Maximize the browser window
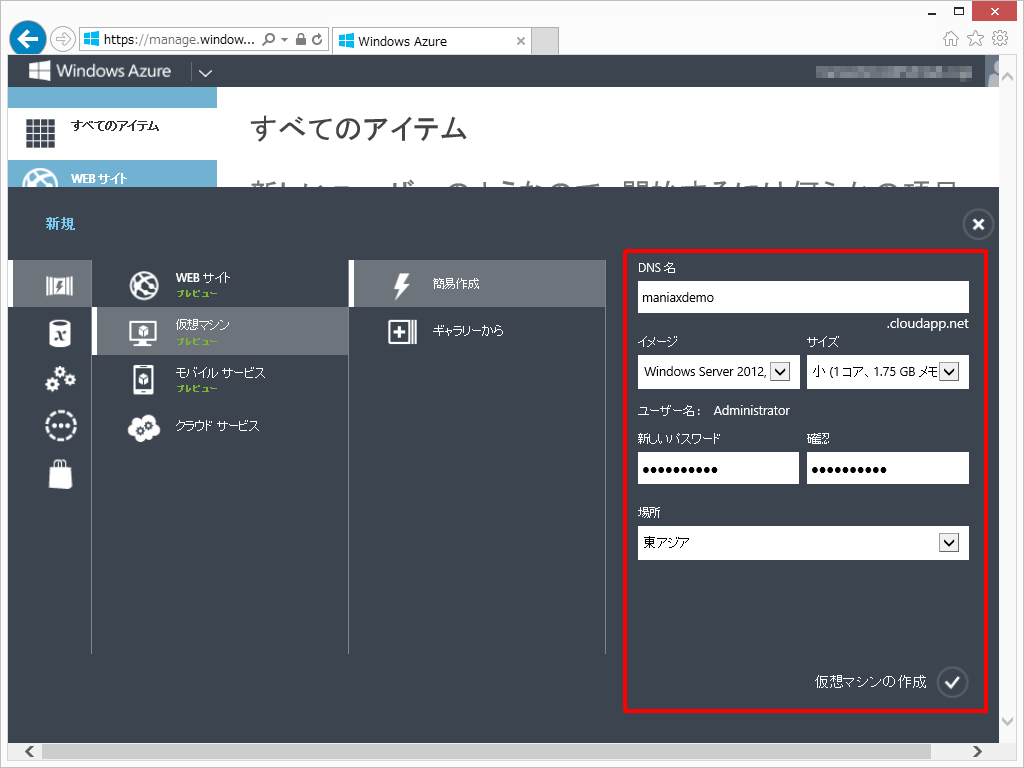Image resolution: width=1024 pixels, height=768 pixels. pos(959,11)
